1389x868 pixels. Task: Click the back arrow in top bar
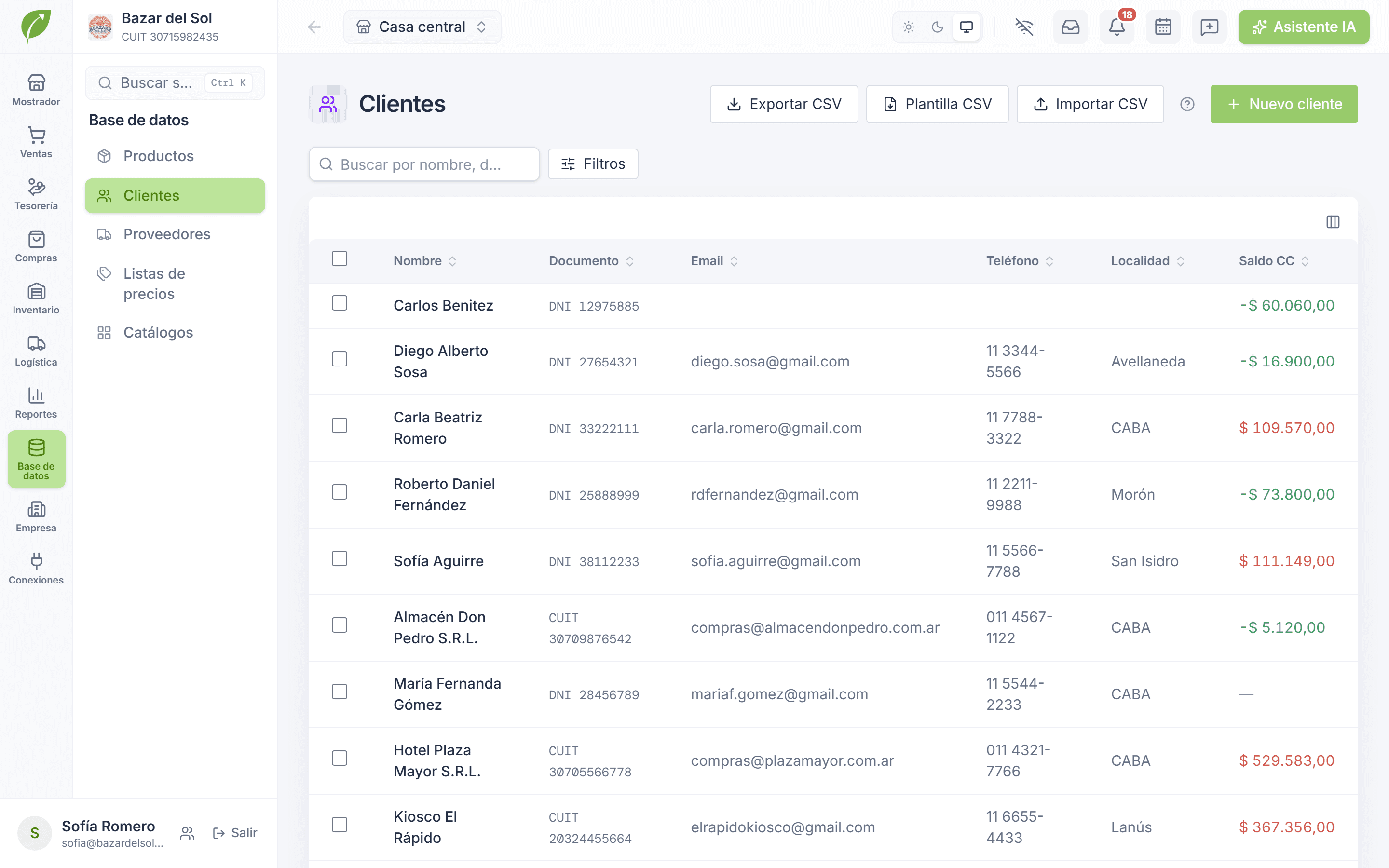click(314, 27)
